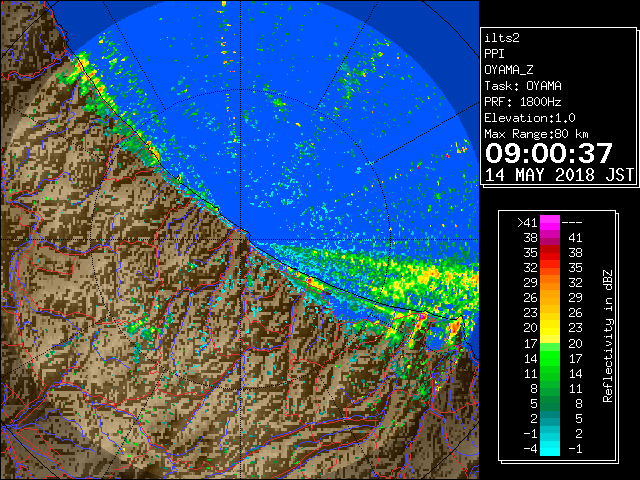This screenshot has height=480, width=640.
Task: Click the 09:00:37 timestamp
Action: coord(549,153)
